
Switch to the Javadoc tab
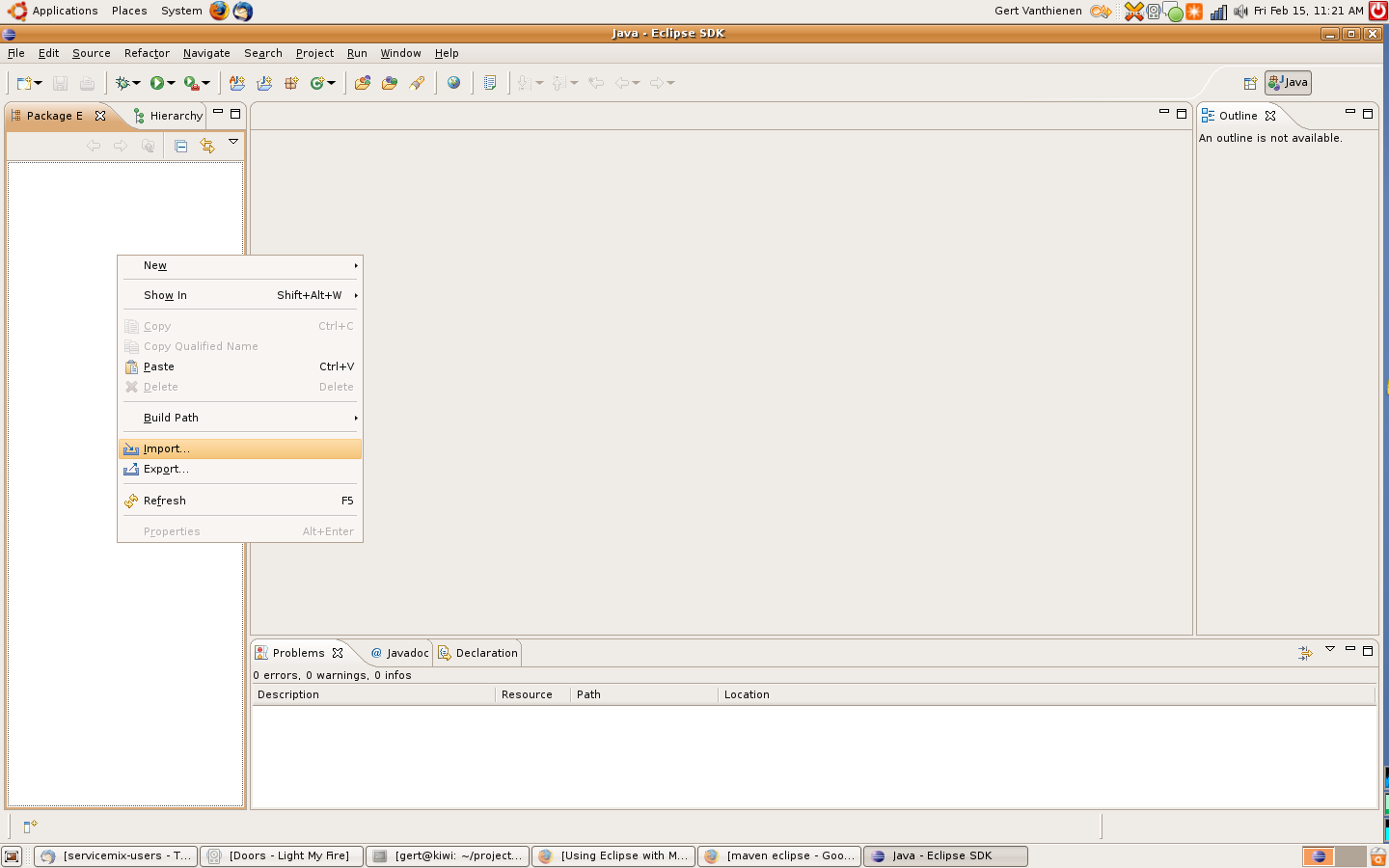tap(400, 653)
